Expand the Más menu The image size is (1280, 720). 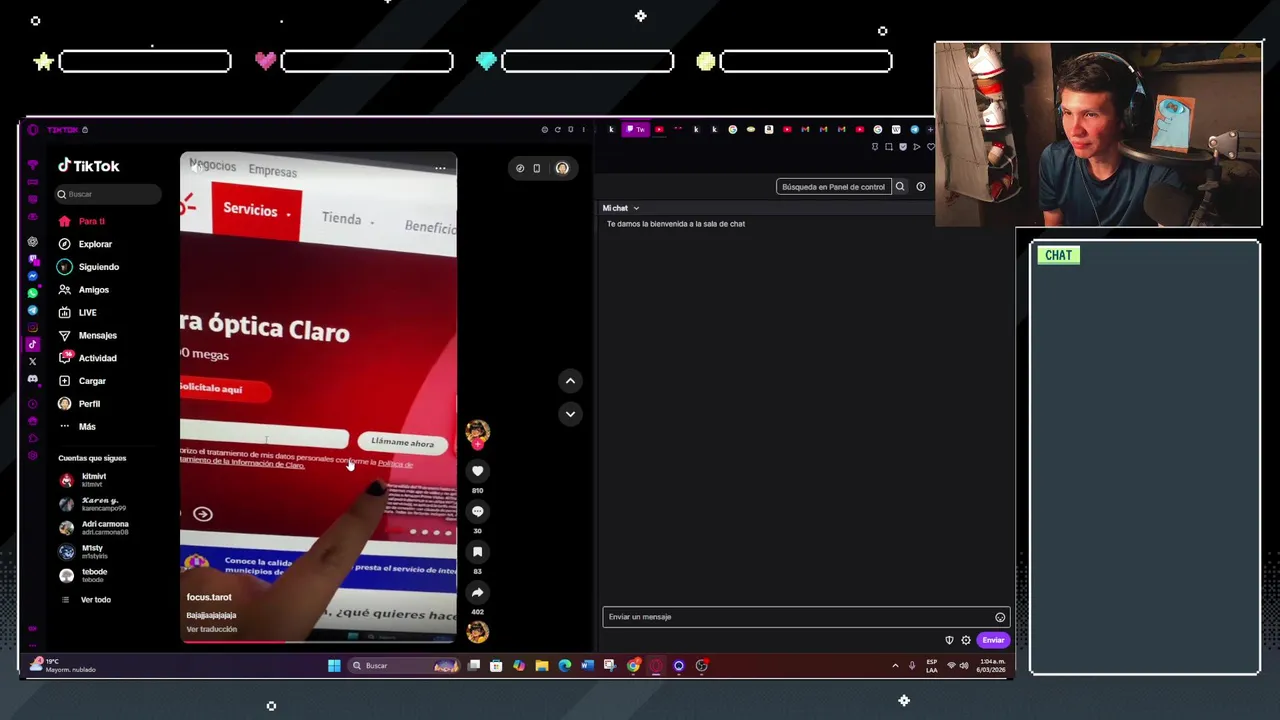tap(87, 427)
